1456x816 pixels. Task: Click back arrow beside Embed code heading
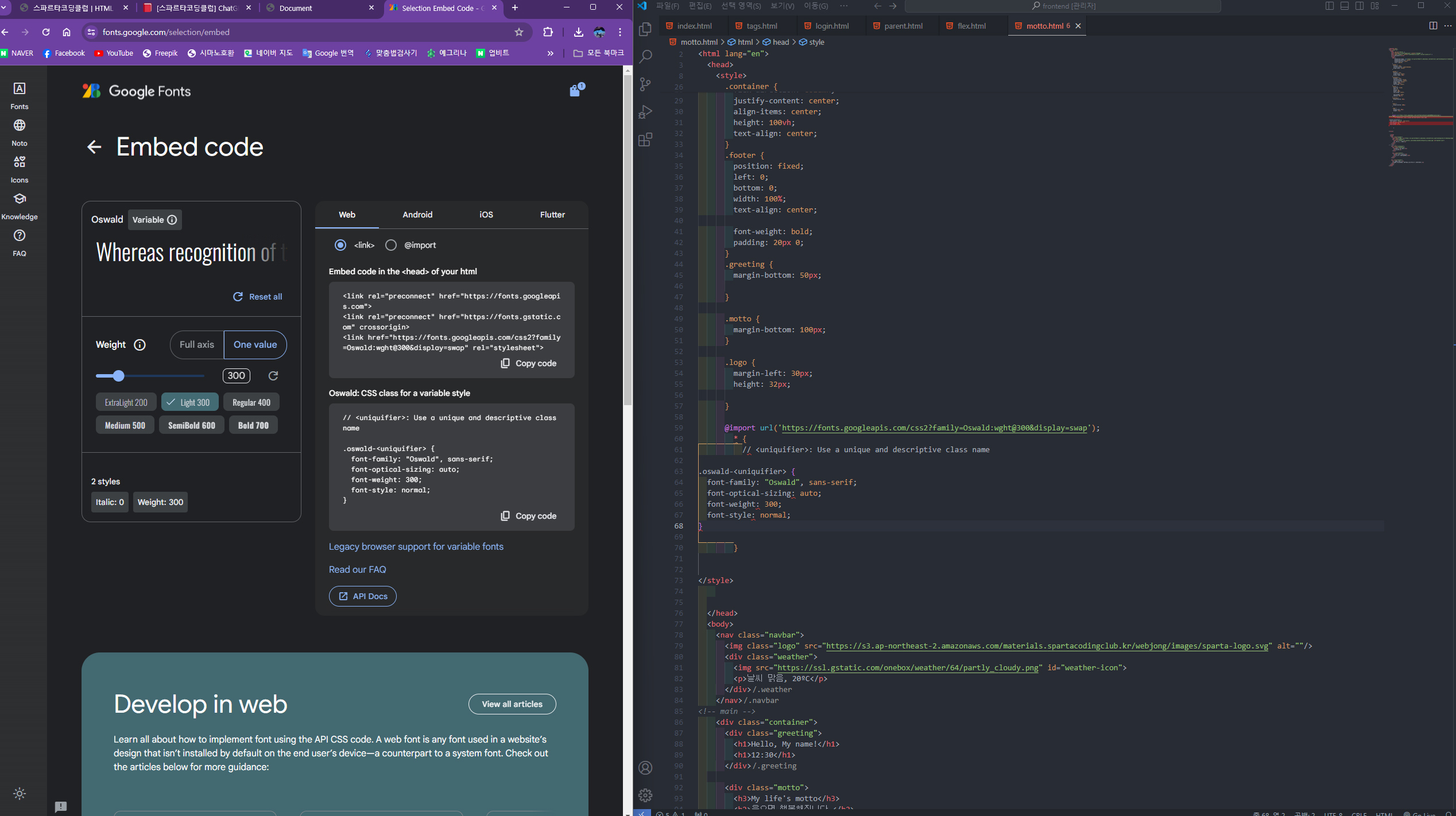[94, 147]
